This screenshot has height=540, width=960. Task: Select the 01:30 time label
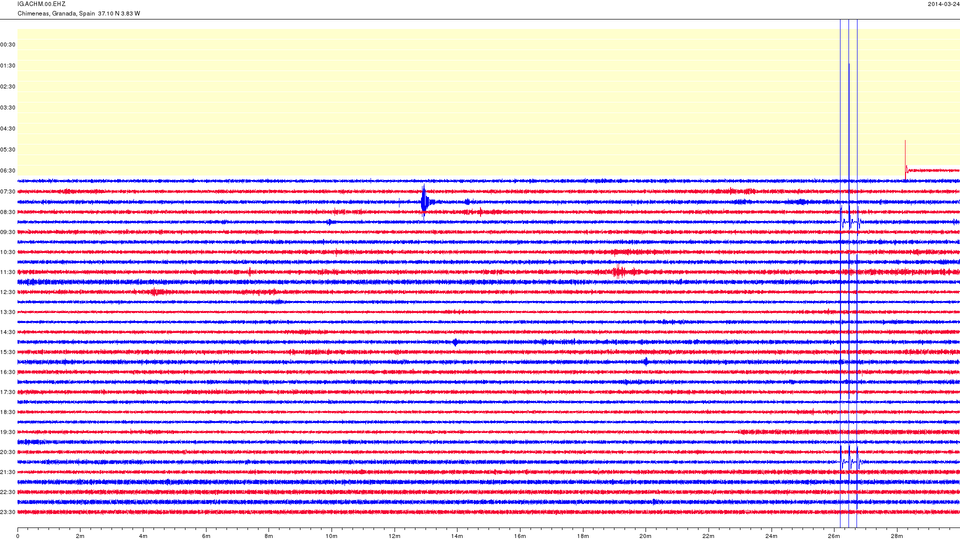click(x=8, y=66)
